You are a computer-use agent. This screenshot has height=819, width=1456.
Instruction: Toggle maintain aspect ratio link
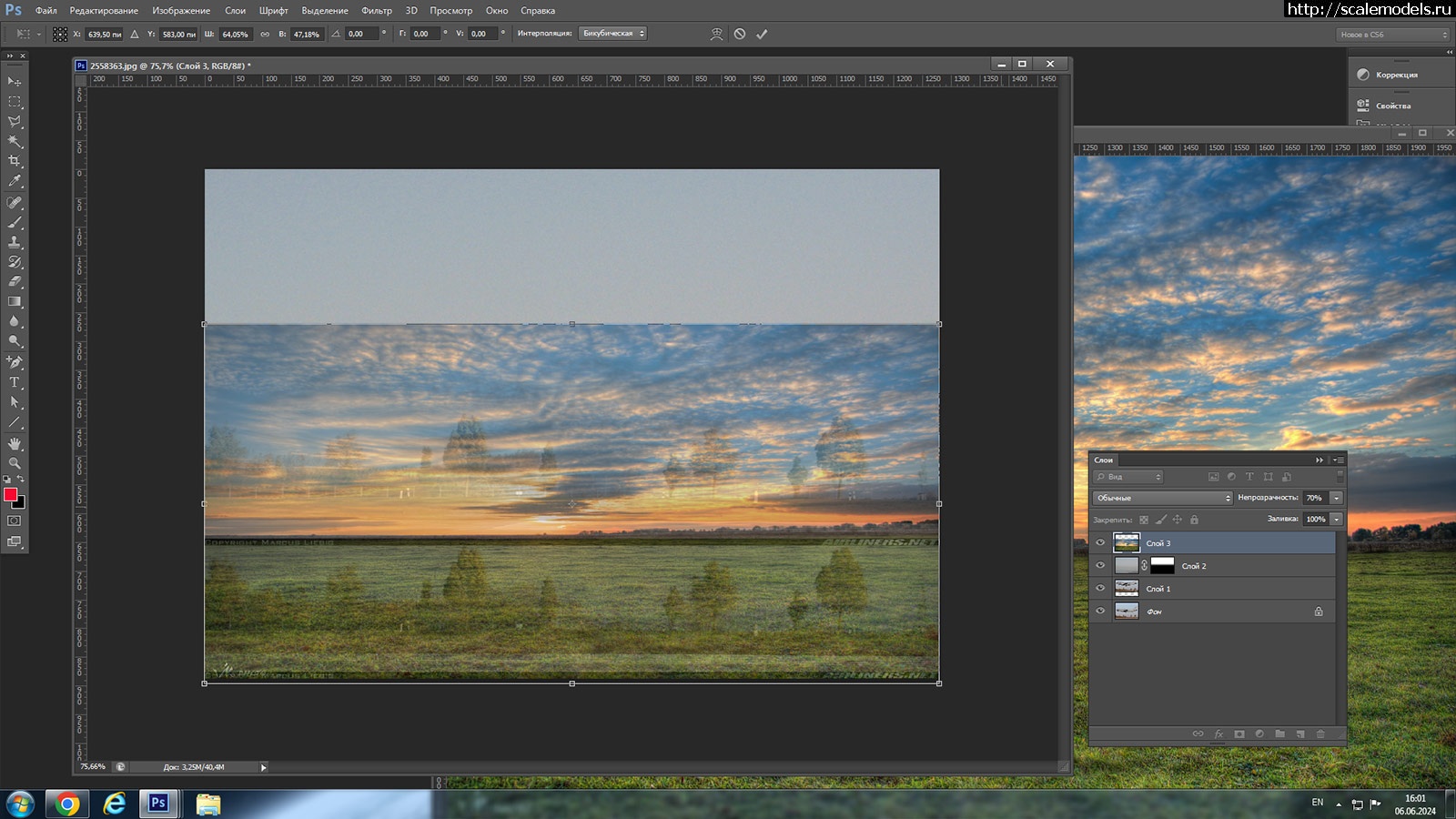[x=265, y=34]
